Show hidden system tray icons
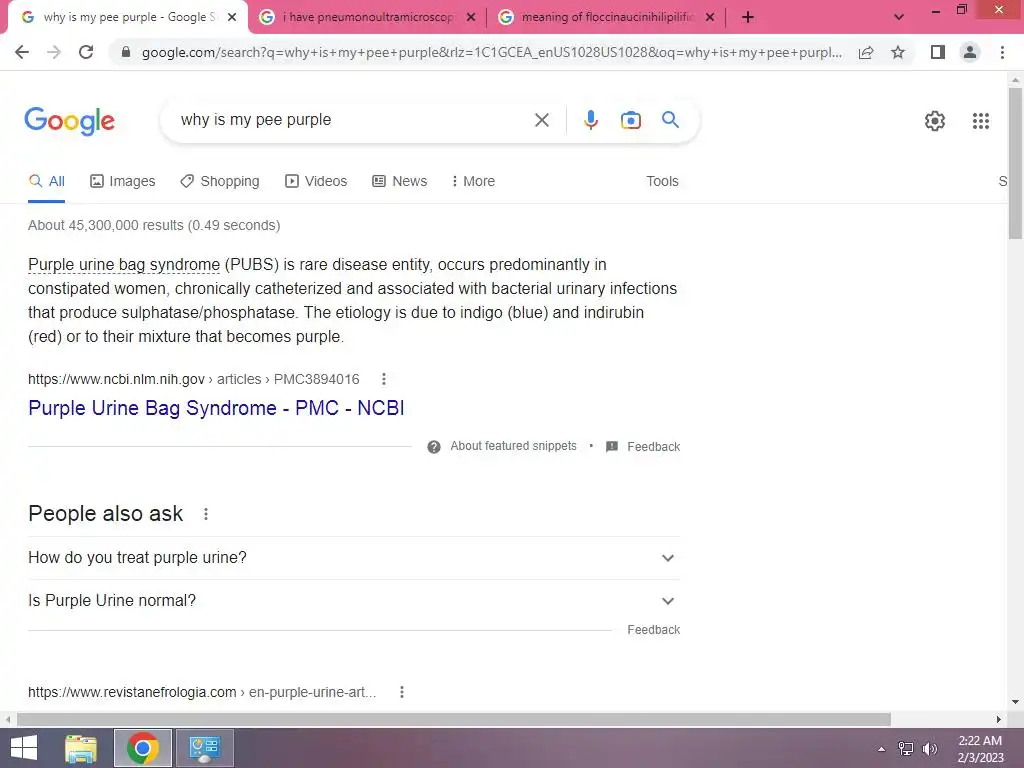Viewport: 1024px width, 768px height. [882, 749]
